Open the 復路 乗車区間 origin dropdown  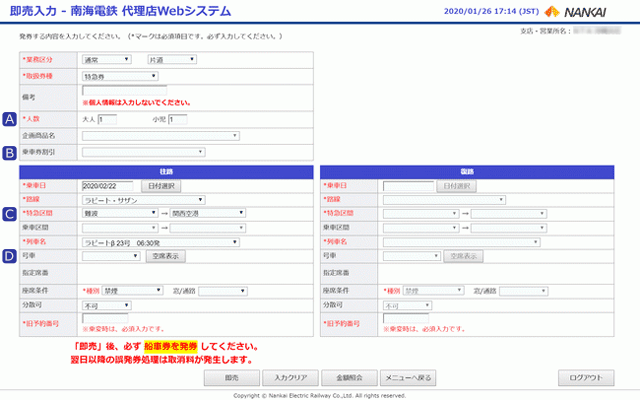pos(421,228)
